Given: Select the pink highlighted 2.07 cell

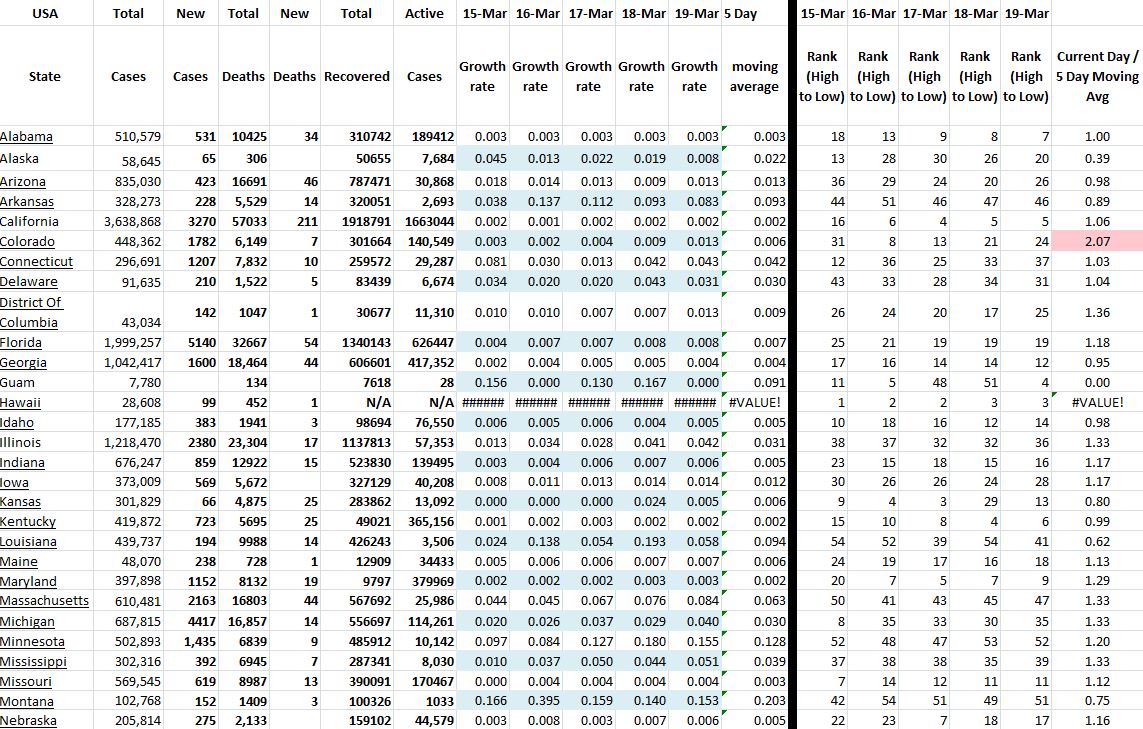Looking at the screenshot, I should [1097, 242].
